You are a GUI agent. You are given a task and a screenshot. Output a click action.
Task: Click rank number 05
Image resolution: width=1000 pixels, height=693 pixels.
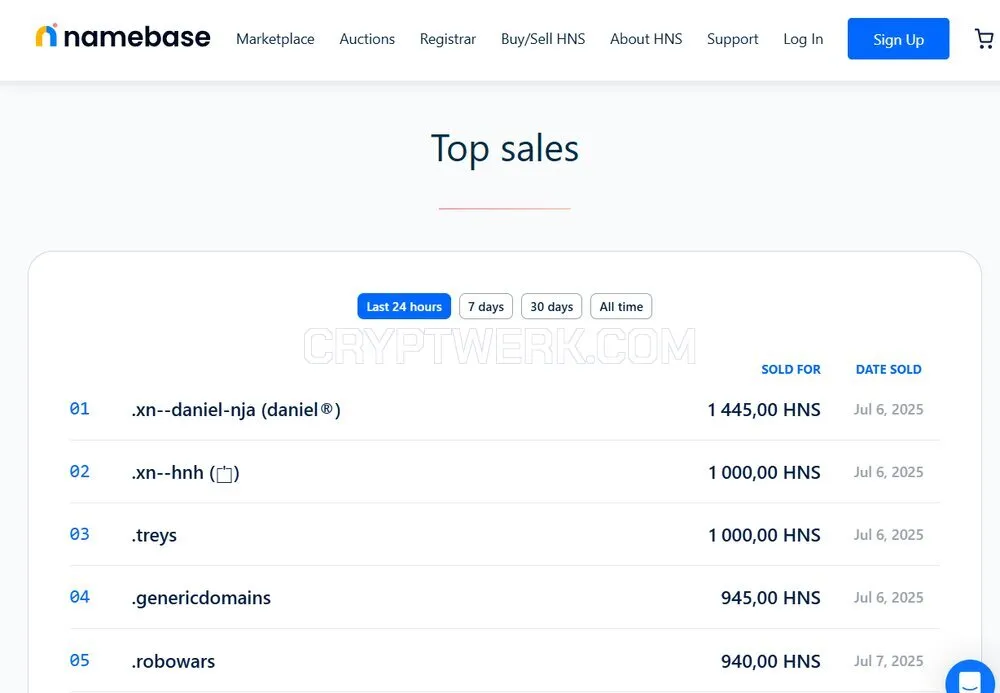point(79,660)
